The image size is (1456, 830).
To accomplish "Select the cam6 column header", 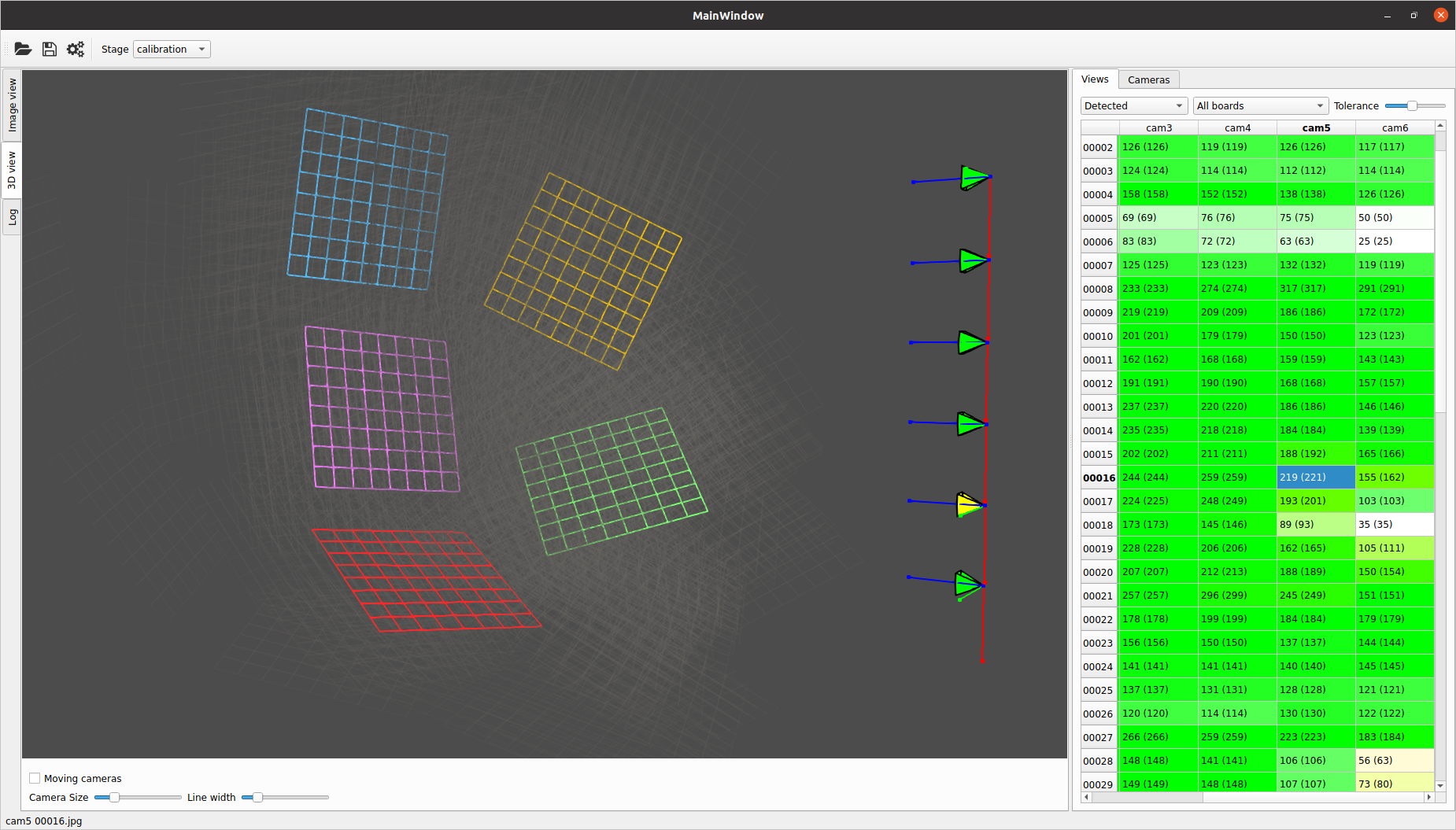I will tap(1395, 127).
